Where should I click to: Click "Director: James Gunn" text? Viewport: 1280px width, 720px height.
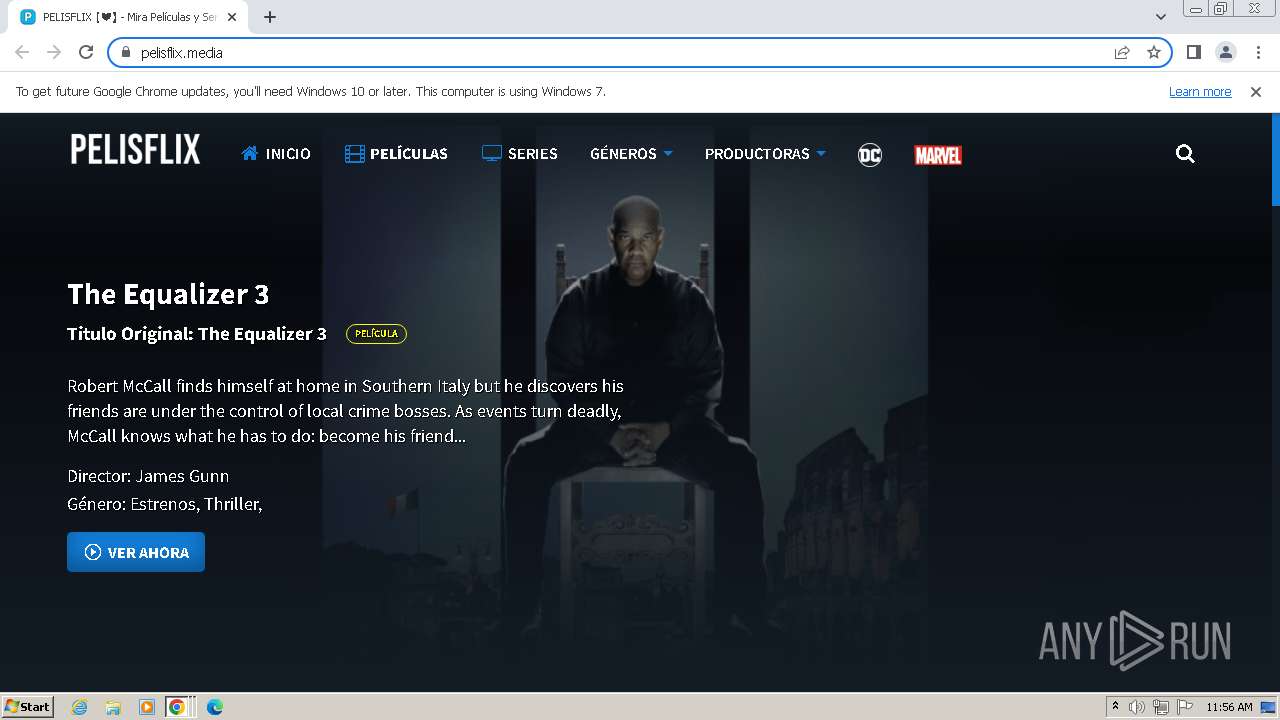coord(148,476)
